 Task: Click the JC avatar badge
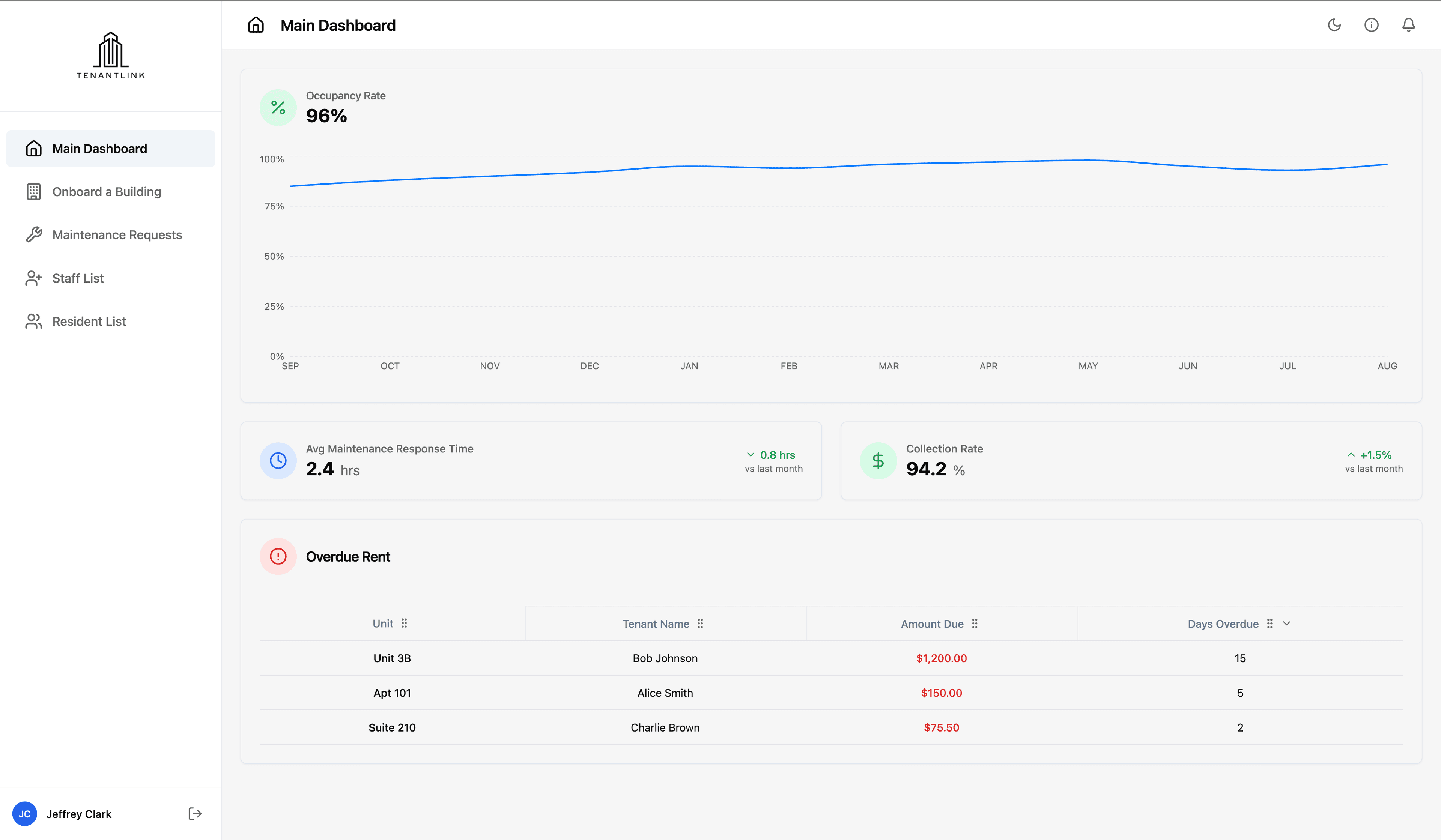pos(25,813)
